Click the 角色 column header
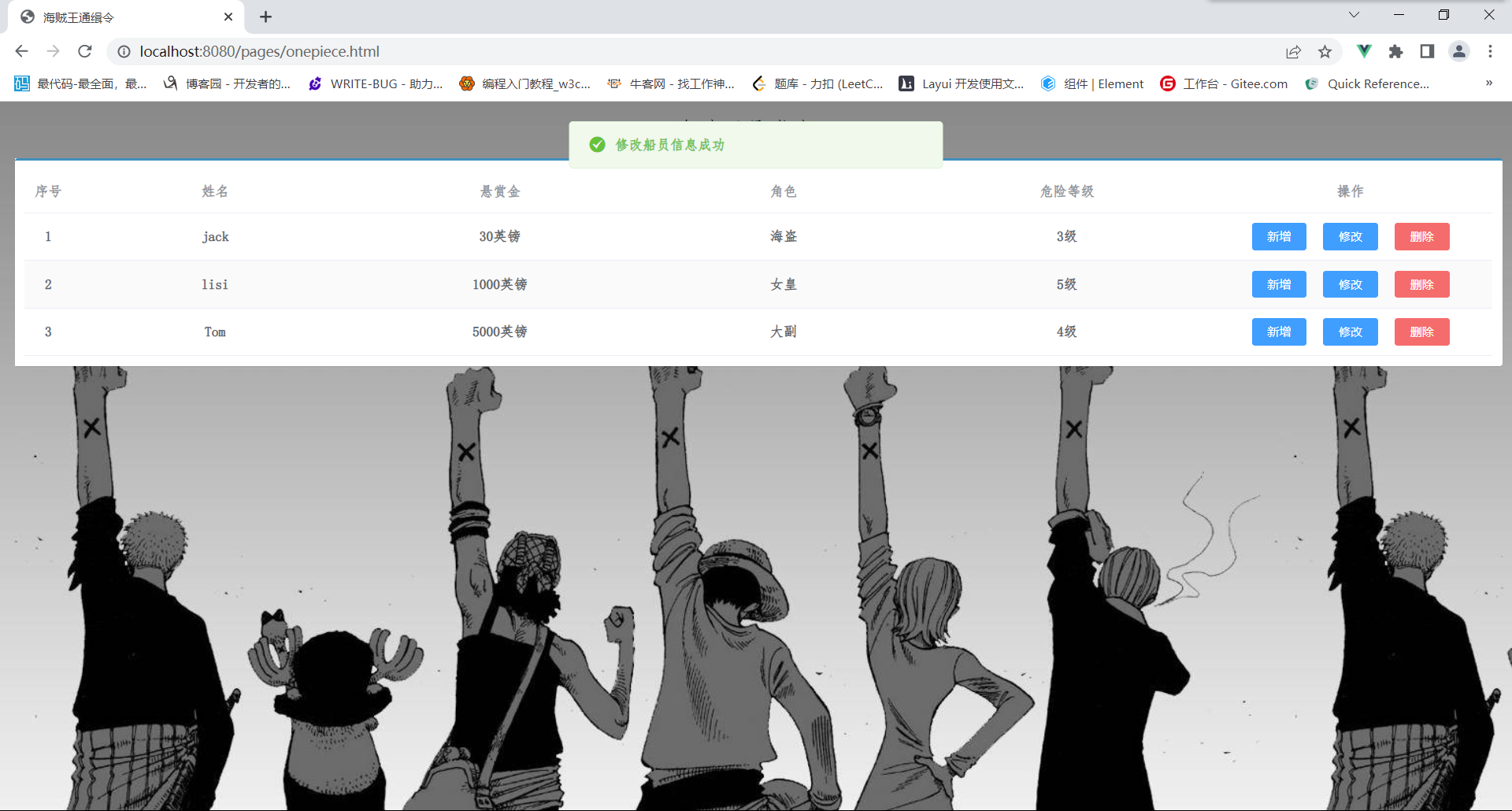Viewport: 1512px width, 811px height. coord(784,191)
